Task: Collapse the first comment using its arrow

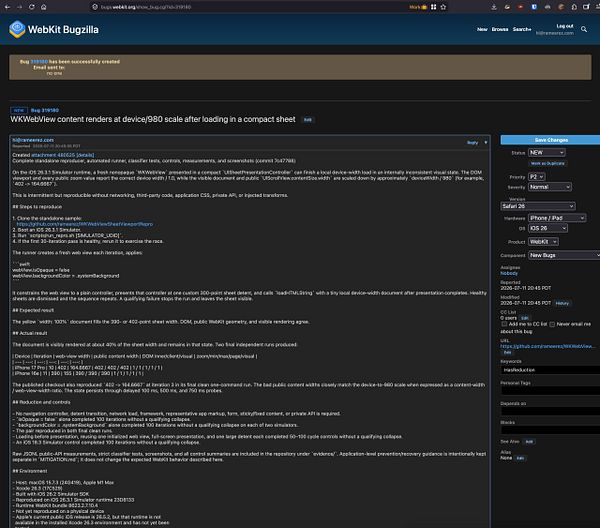Action: 486,142
